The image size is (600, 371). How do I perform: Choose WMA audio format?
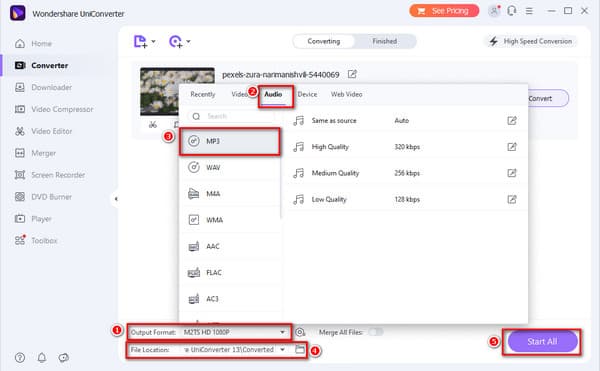[230, 220]
